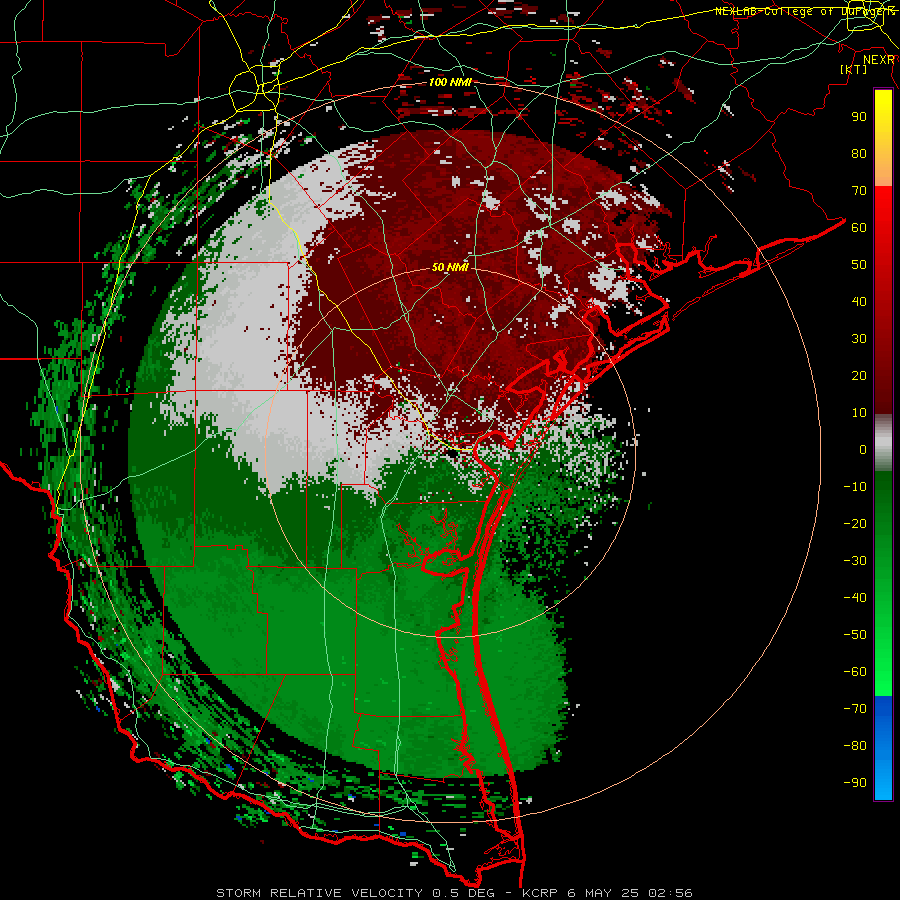900x900 pixels.
Task: Click the 80 value on color scale
Action: [859, 153]
